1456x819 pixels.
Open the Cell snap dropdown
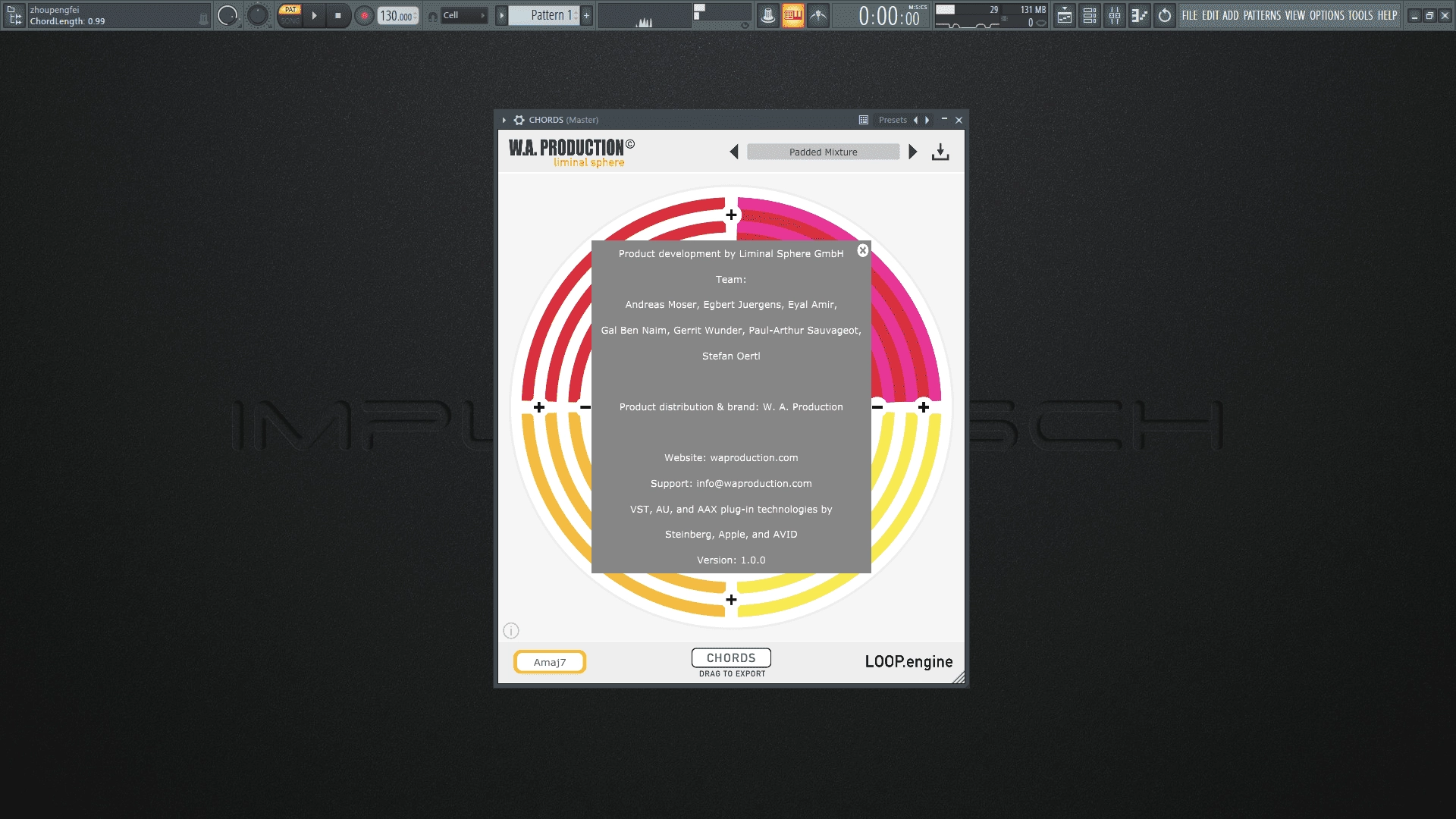464,15
